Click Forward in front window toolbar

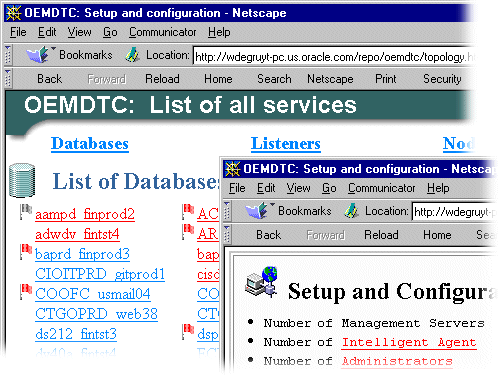point(325,235)
